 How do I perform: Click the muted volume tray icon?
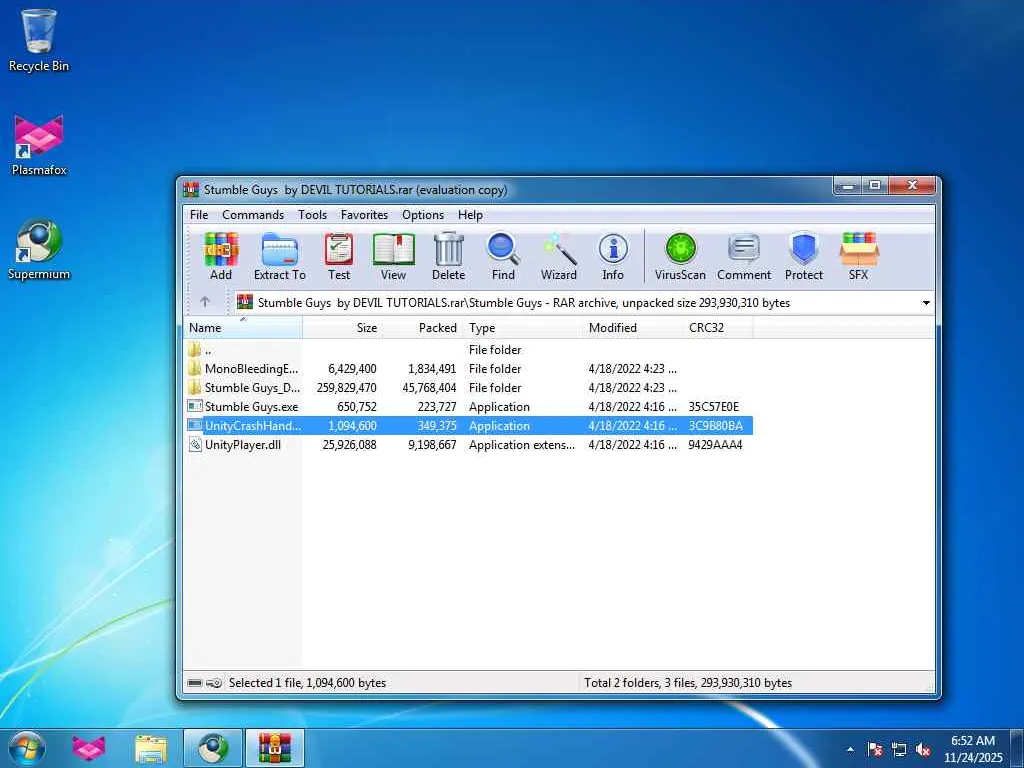[x=923, y=749]
